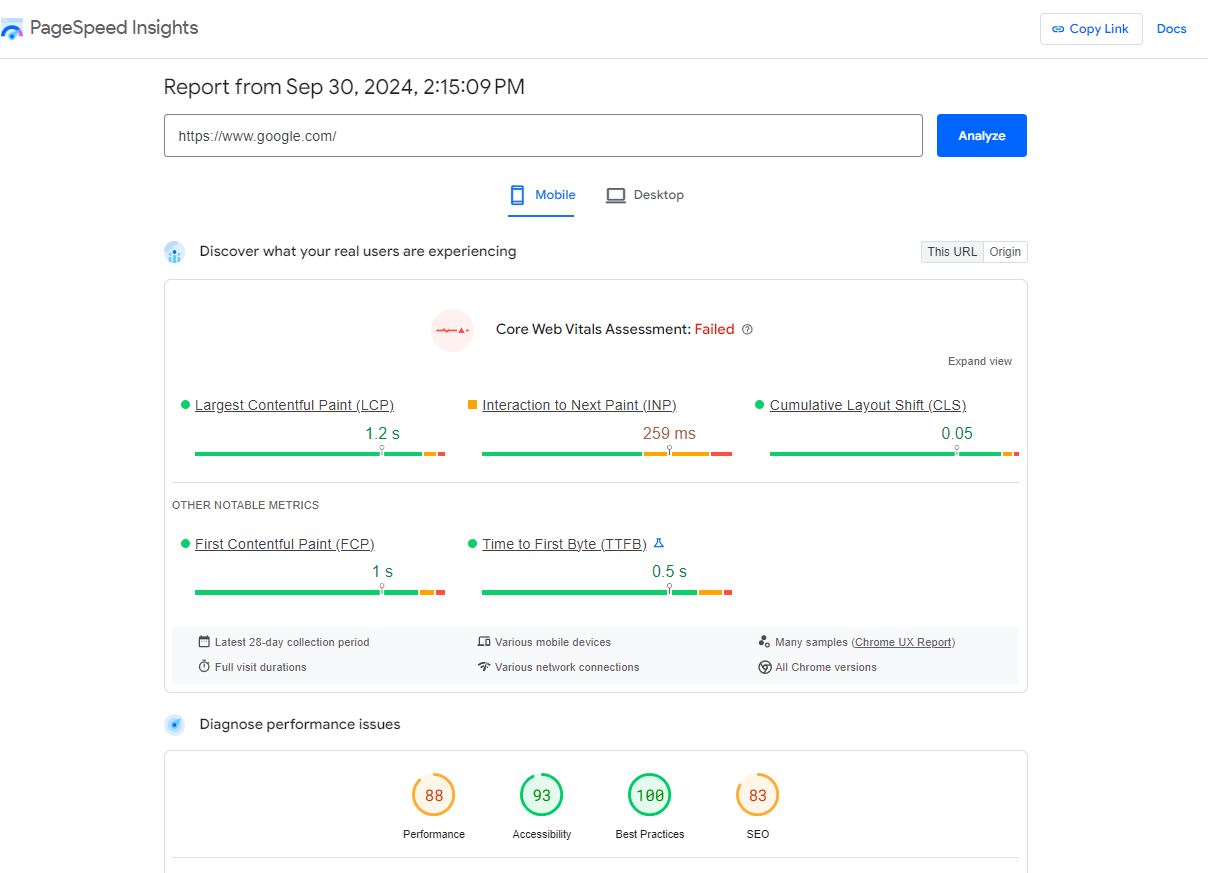The height and width of the screenshot is (873, 1208).
Task: Open the Time to First Byte (TTFB) link
Action: pyautogui.click(x=565, y=544)
